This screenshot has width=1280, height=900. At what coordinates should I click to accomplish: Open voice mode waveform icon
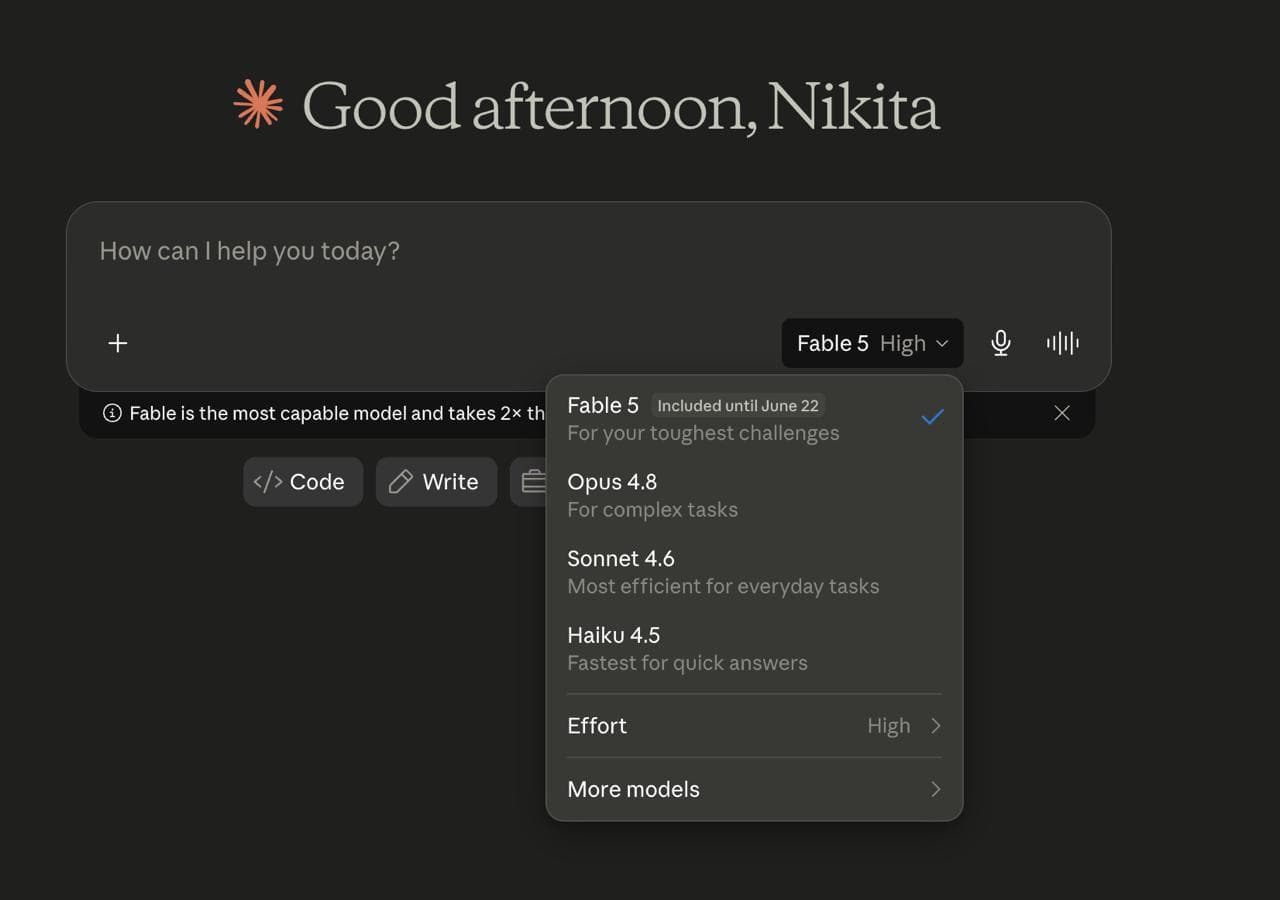tap(1062, 343)
